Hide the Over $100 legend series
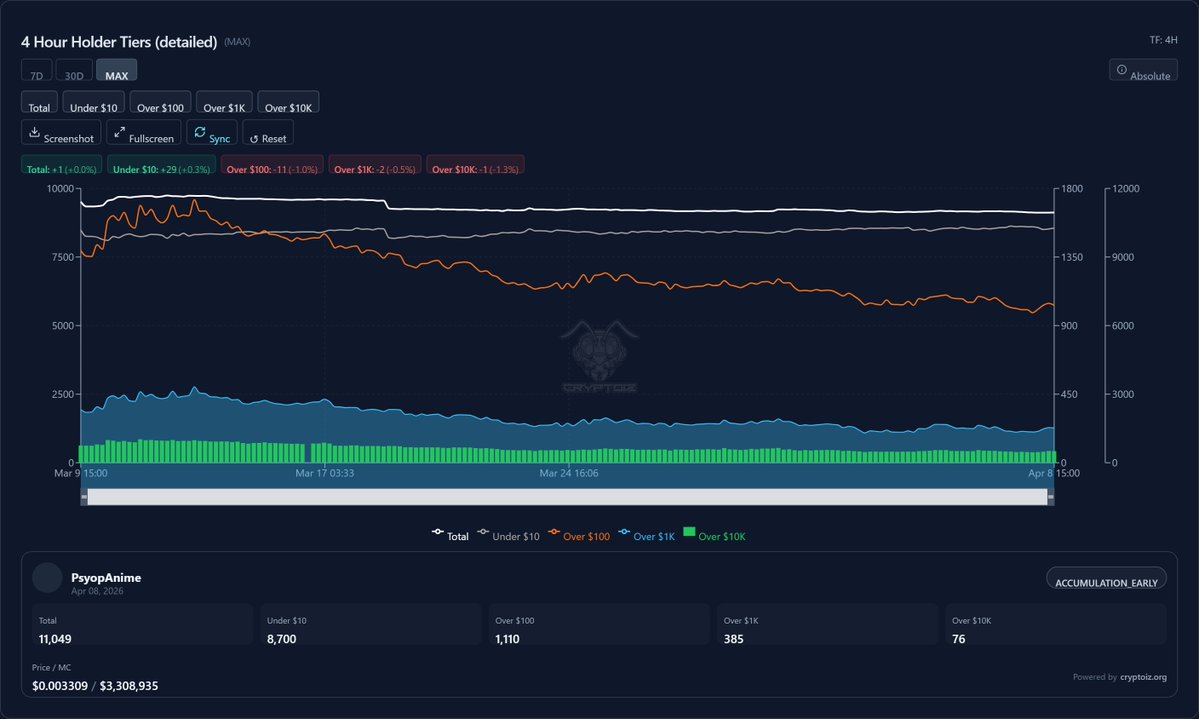The height and width of the screenshot is (719, 1199). click(x=586, y=537)
